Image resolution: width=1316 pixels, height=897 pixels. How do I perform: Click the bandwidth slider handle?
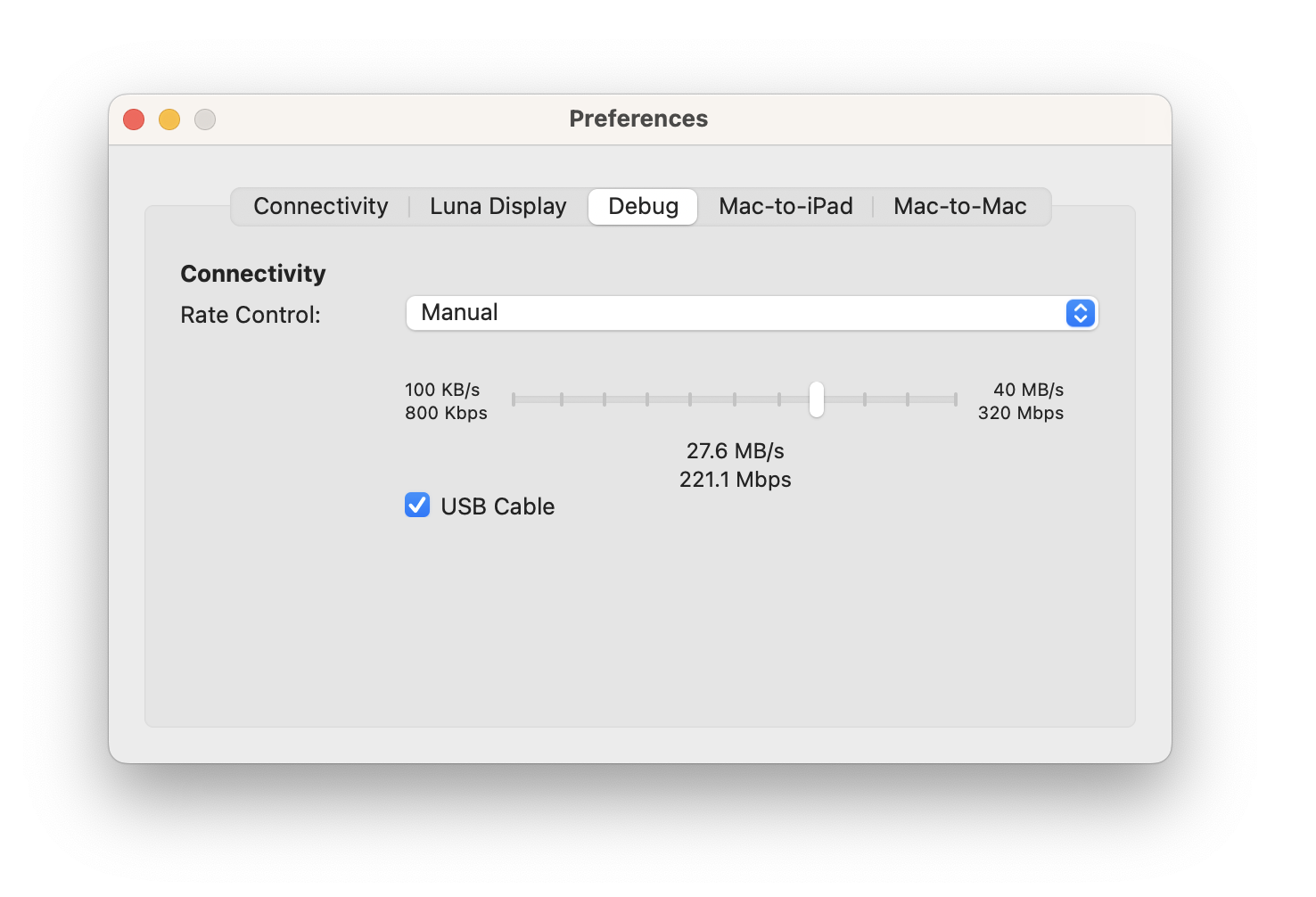click(816, 400)
